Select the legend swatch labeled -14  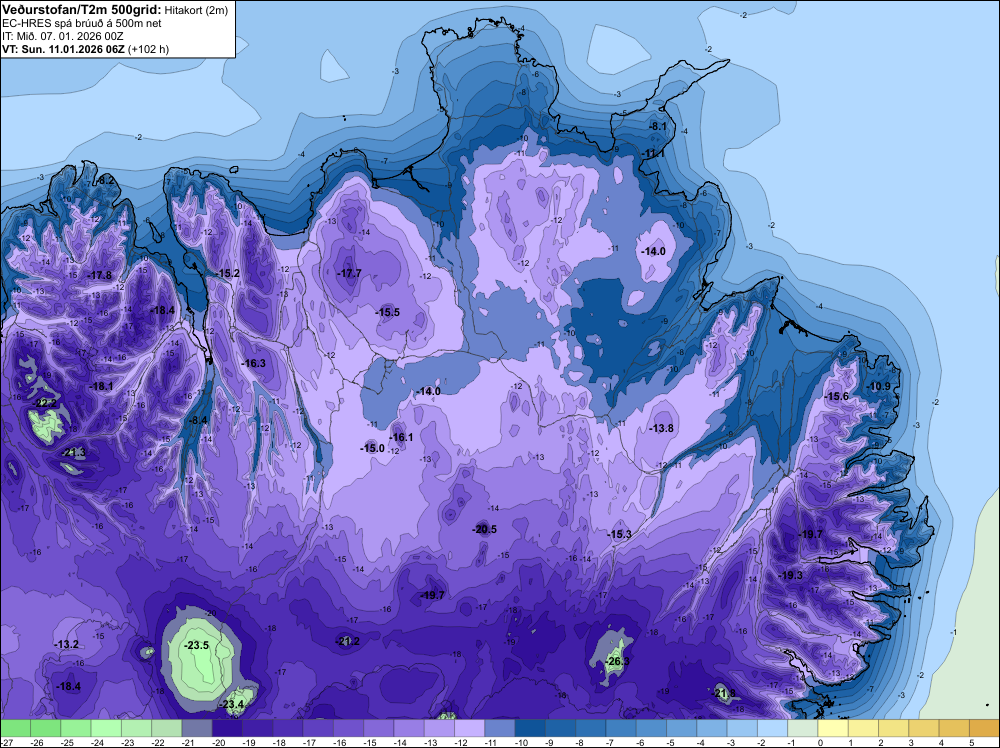coord(409,728)
